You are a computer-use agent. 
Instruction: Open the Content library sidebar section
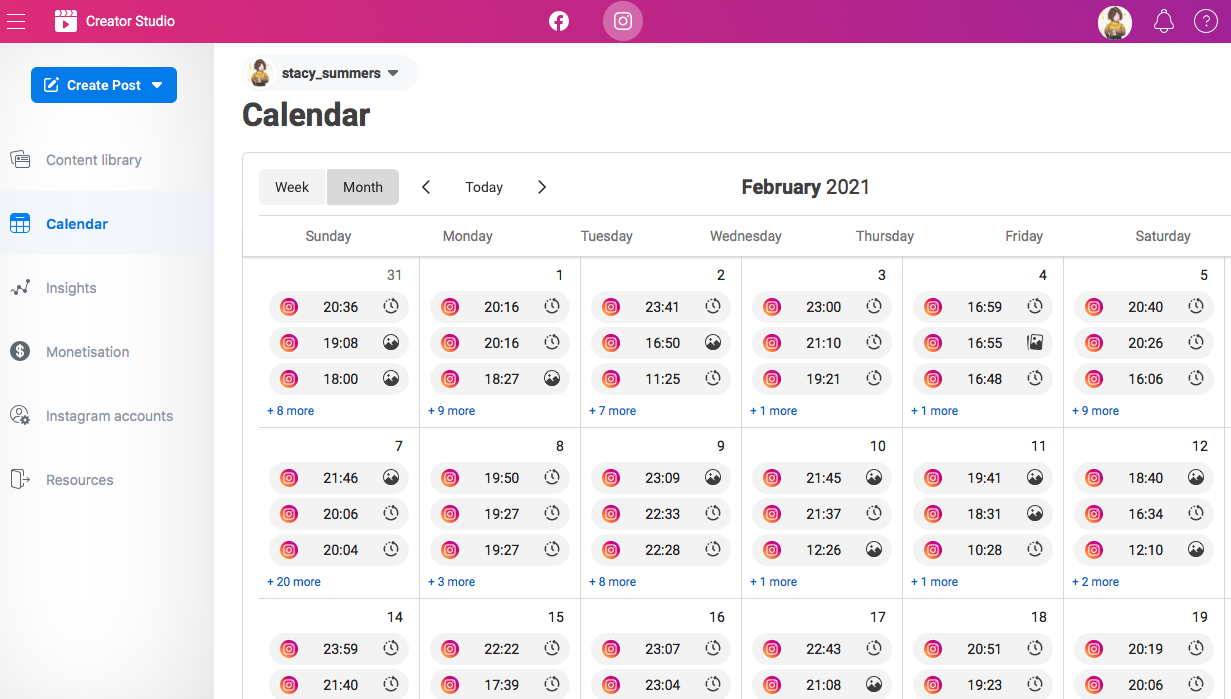[x=93, y=159]
